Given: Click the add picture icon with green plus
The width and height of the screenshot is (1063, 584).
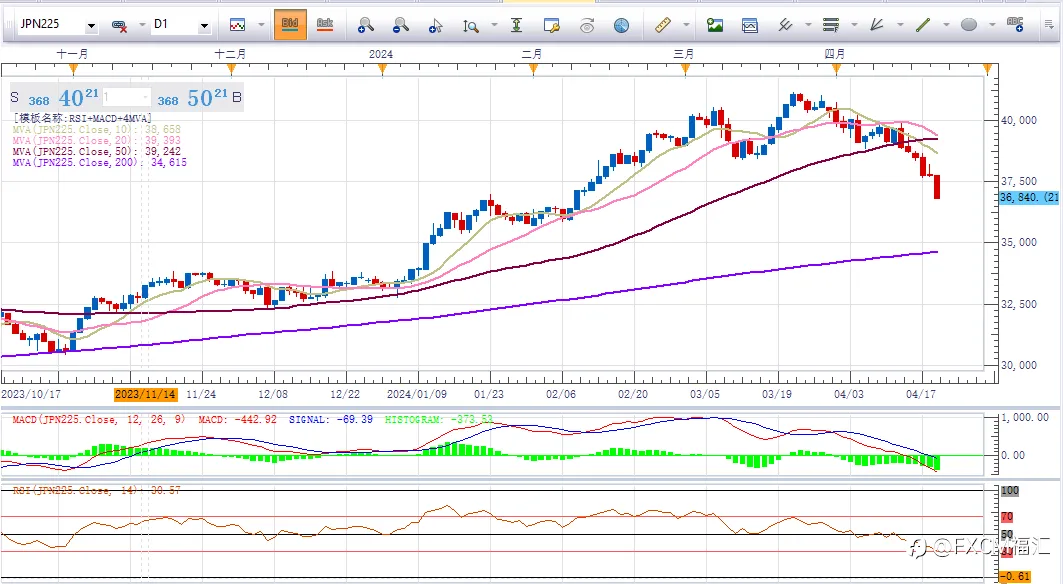Looking at the screenshot, I should point(715,25).
